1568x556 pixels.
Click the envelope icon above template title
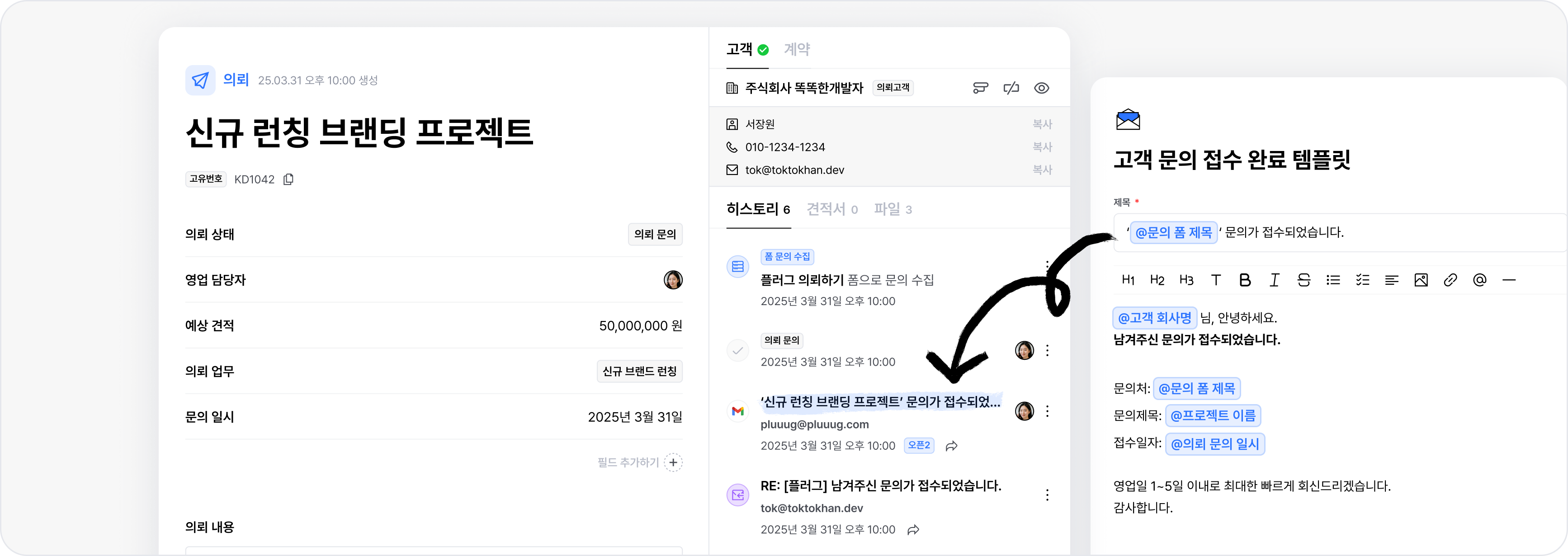pyautogui.click(x=1128, y=120)
